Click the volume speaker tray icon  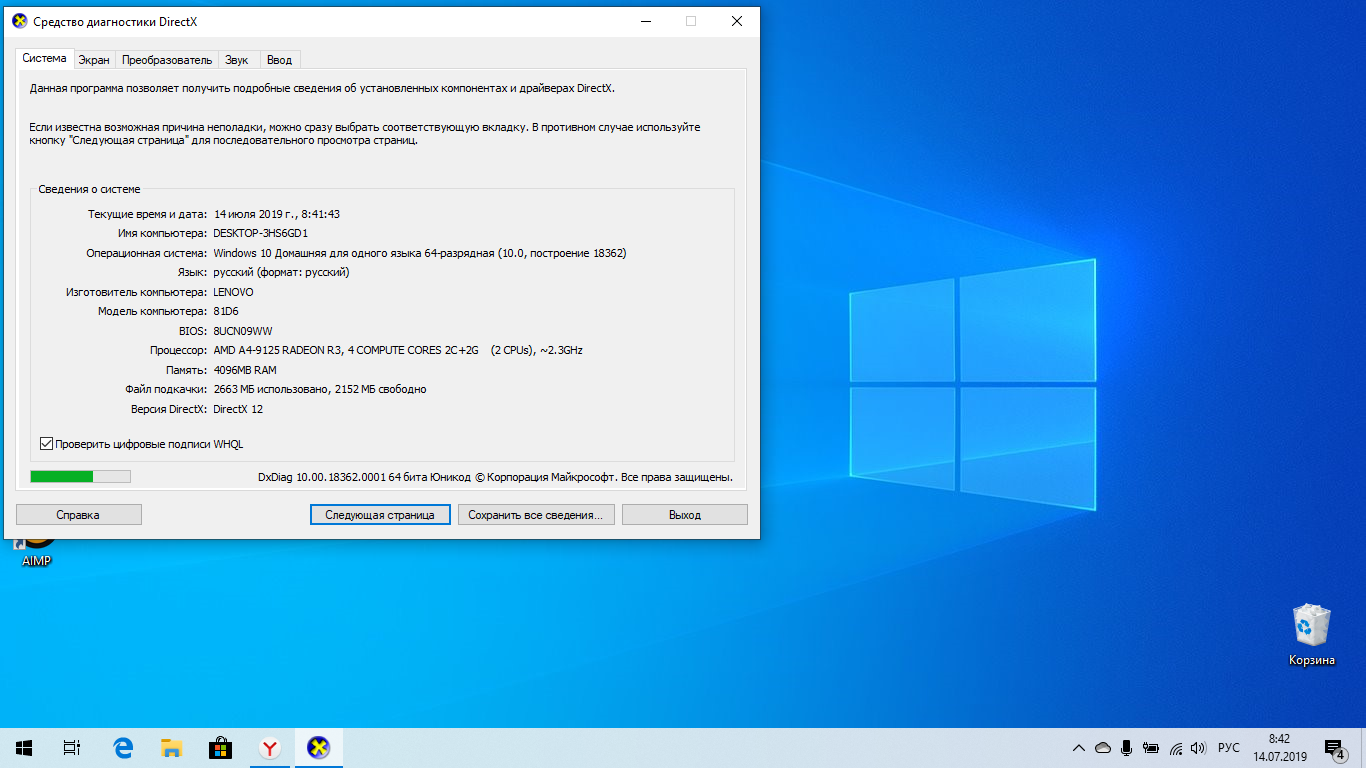tap(1199, 748)
